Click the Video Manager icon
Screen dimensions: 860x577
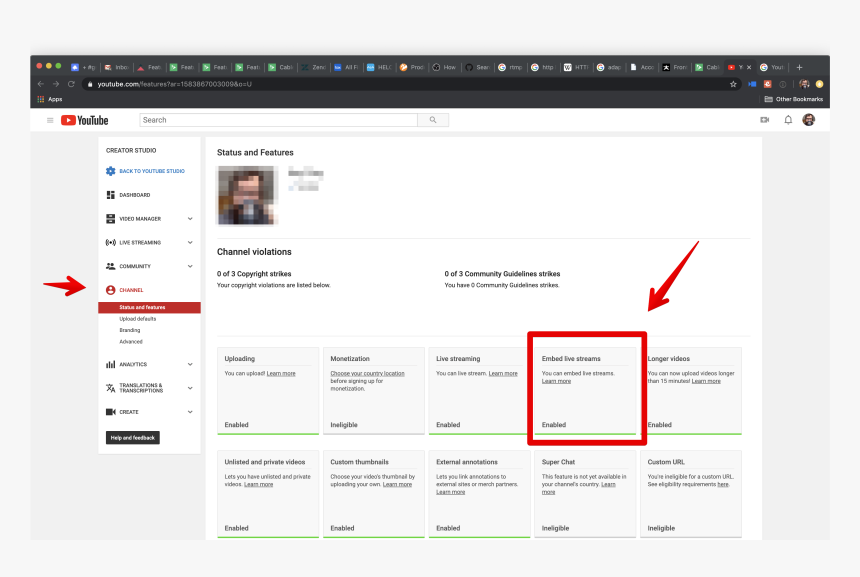click(x=111, y=218)
